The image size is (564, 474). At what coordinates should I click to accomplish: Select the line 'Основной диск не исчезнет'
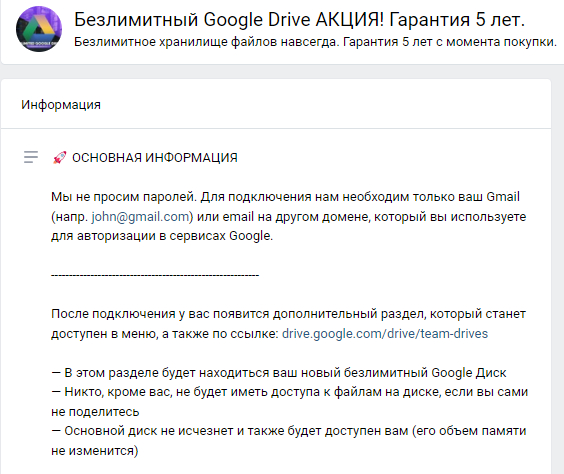[289, 431]
